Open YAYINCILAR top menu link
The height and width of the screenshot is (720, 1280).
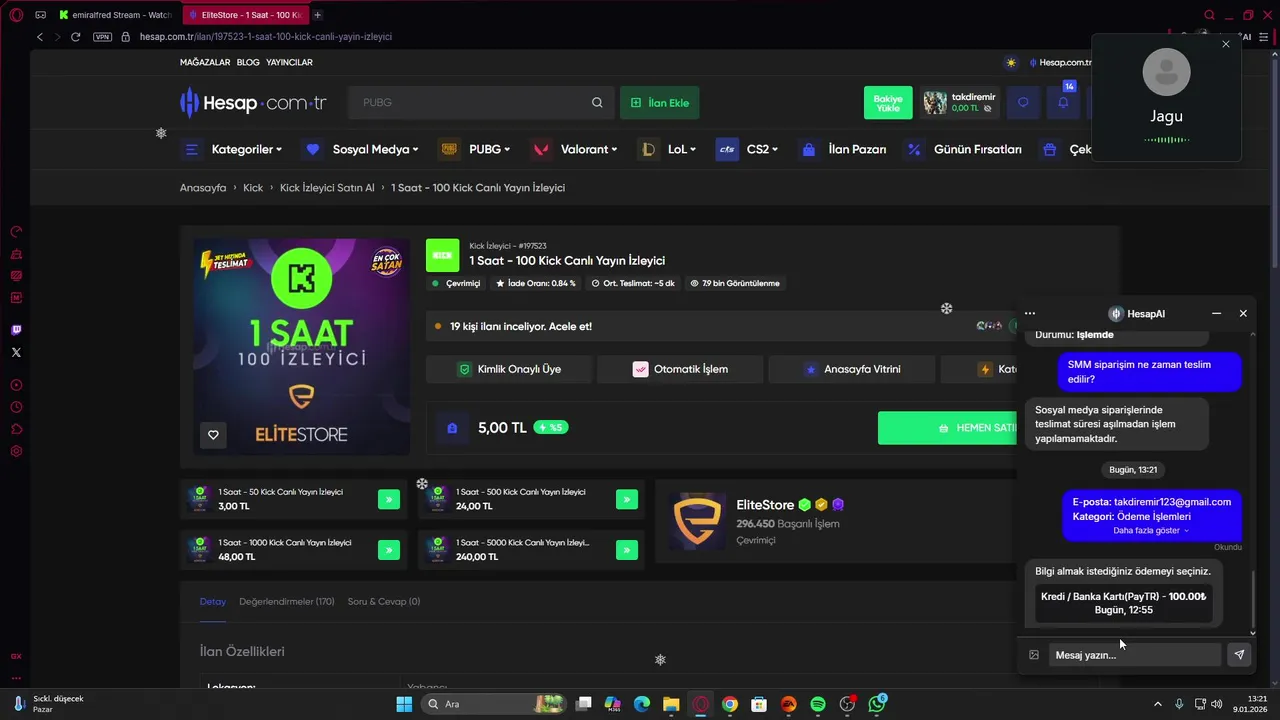click(x=289, y=62)
